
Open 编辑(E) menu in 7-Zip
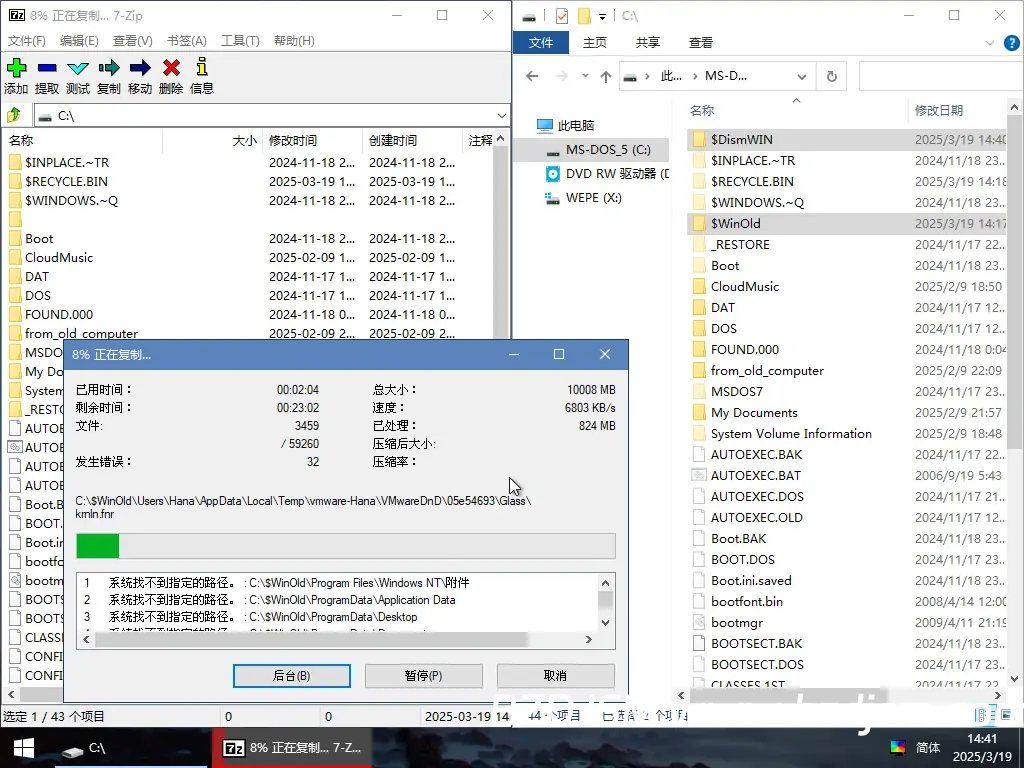(79, 40)
